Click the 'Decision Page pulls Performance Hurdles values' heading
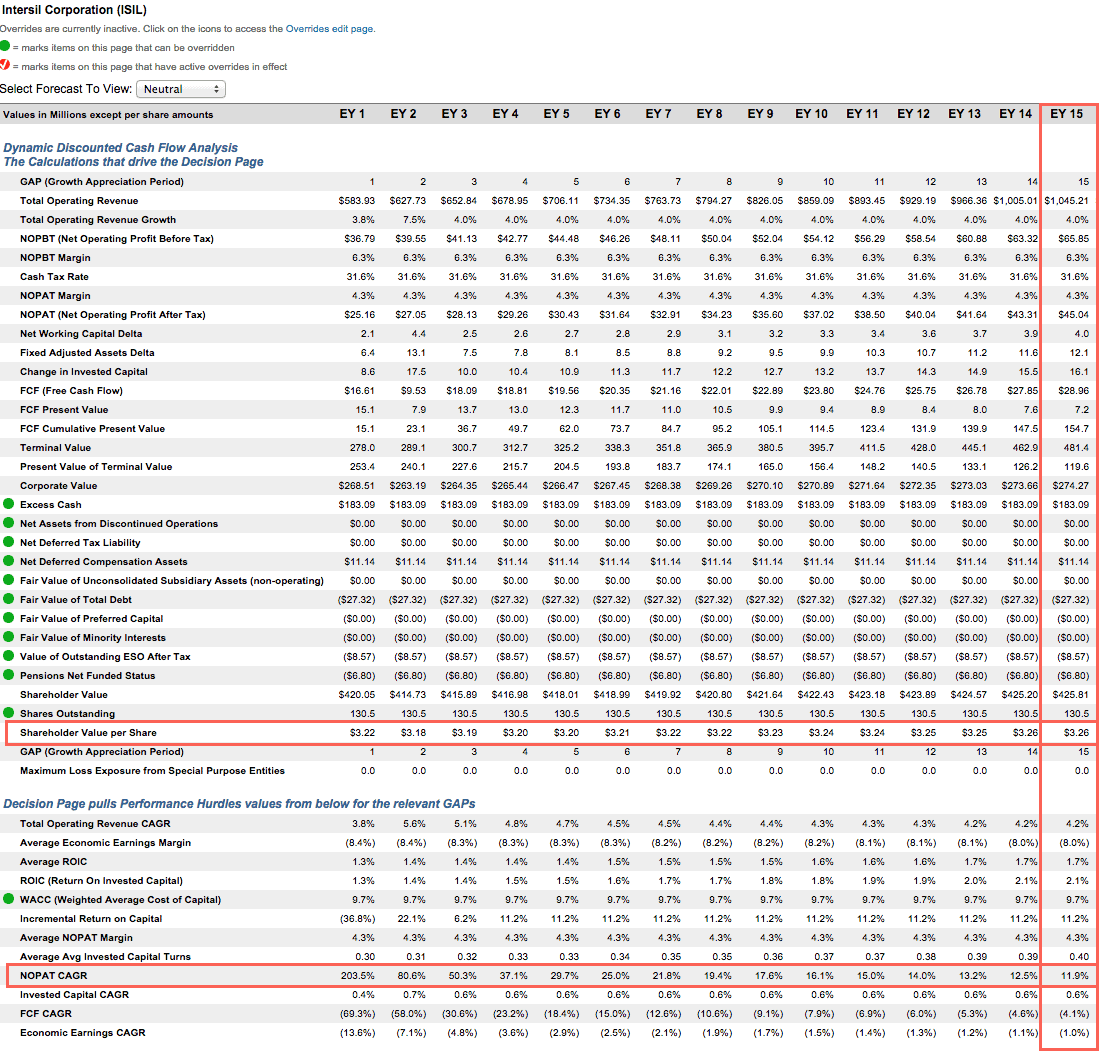 [240, 804]
